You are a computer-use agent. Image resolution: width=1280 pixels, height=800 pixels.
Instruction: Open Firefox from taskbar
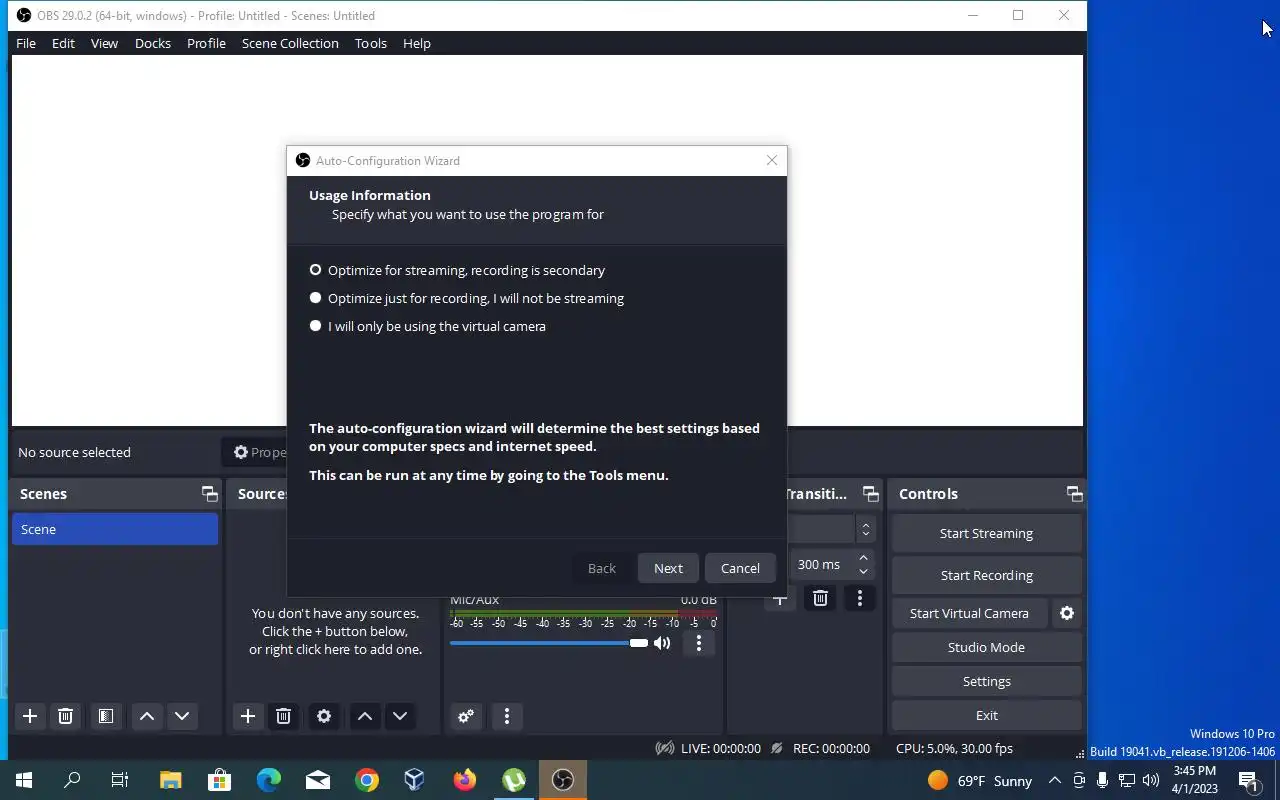click(x=465, y=780)
